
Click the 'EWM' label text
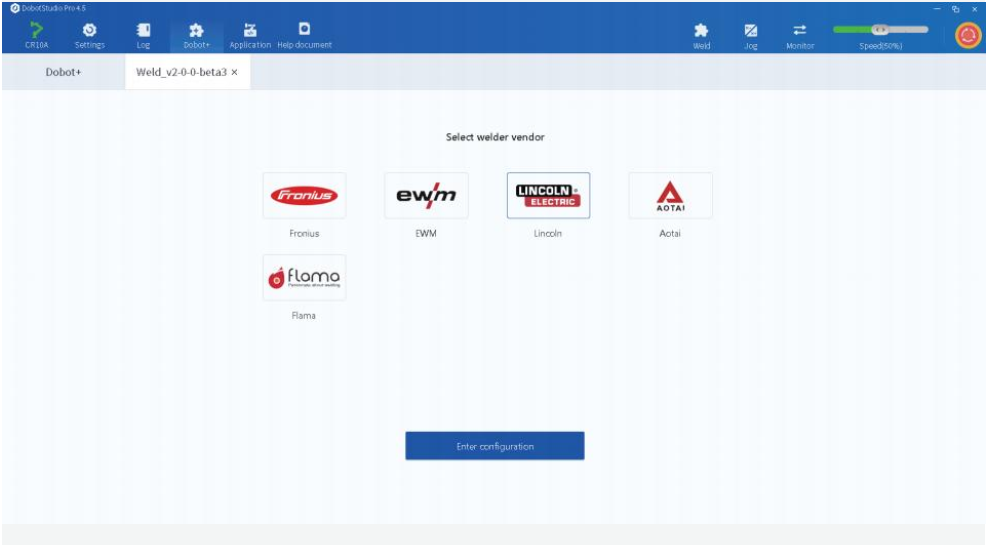click(426, 233)
